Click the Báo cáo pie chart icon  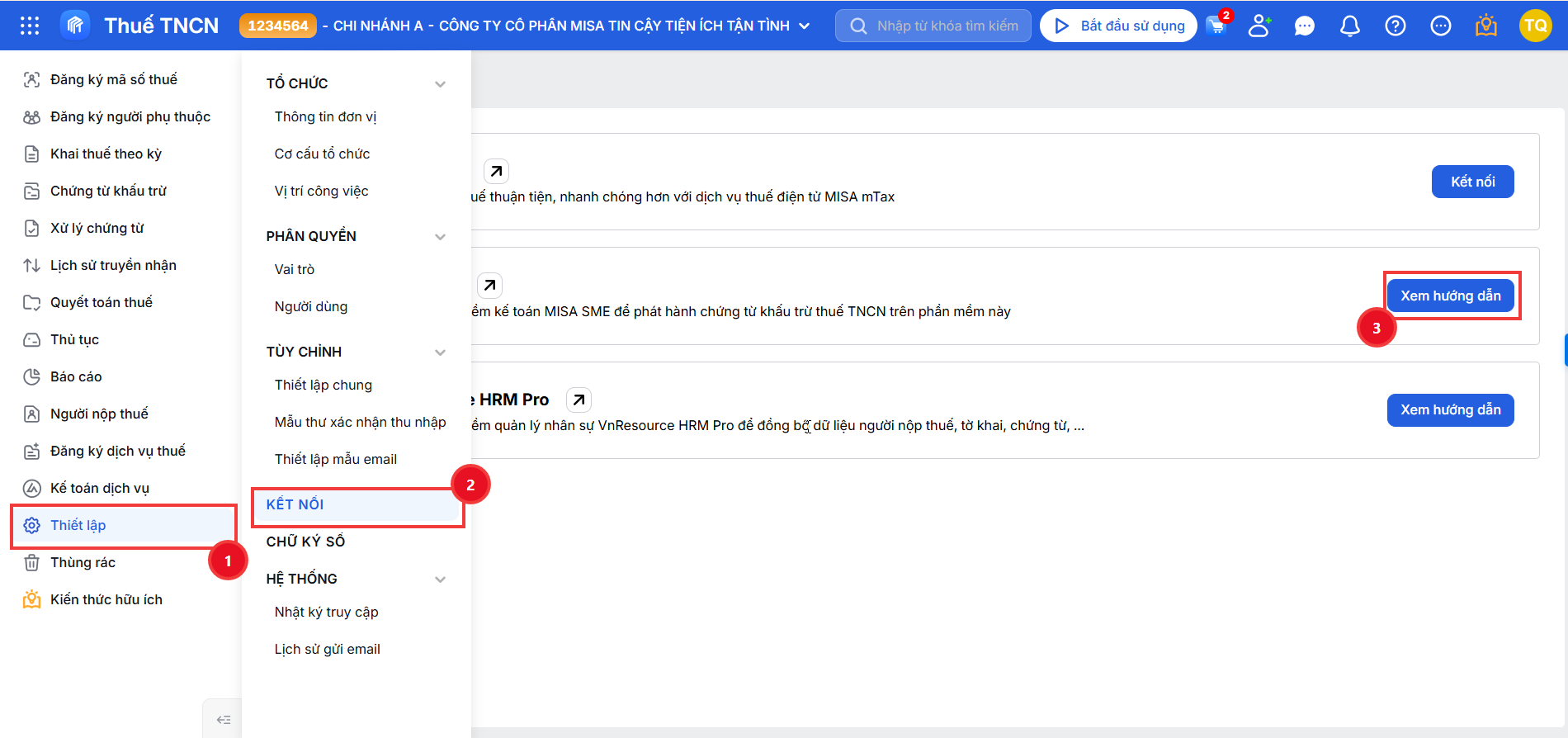click(31, 376)
